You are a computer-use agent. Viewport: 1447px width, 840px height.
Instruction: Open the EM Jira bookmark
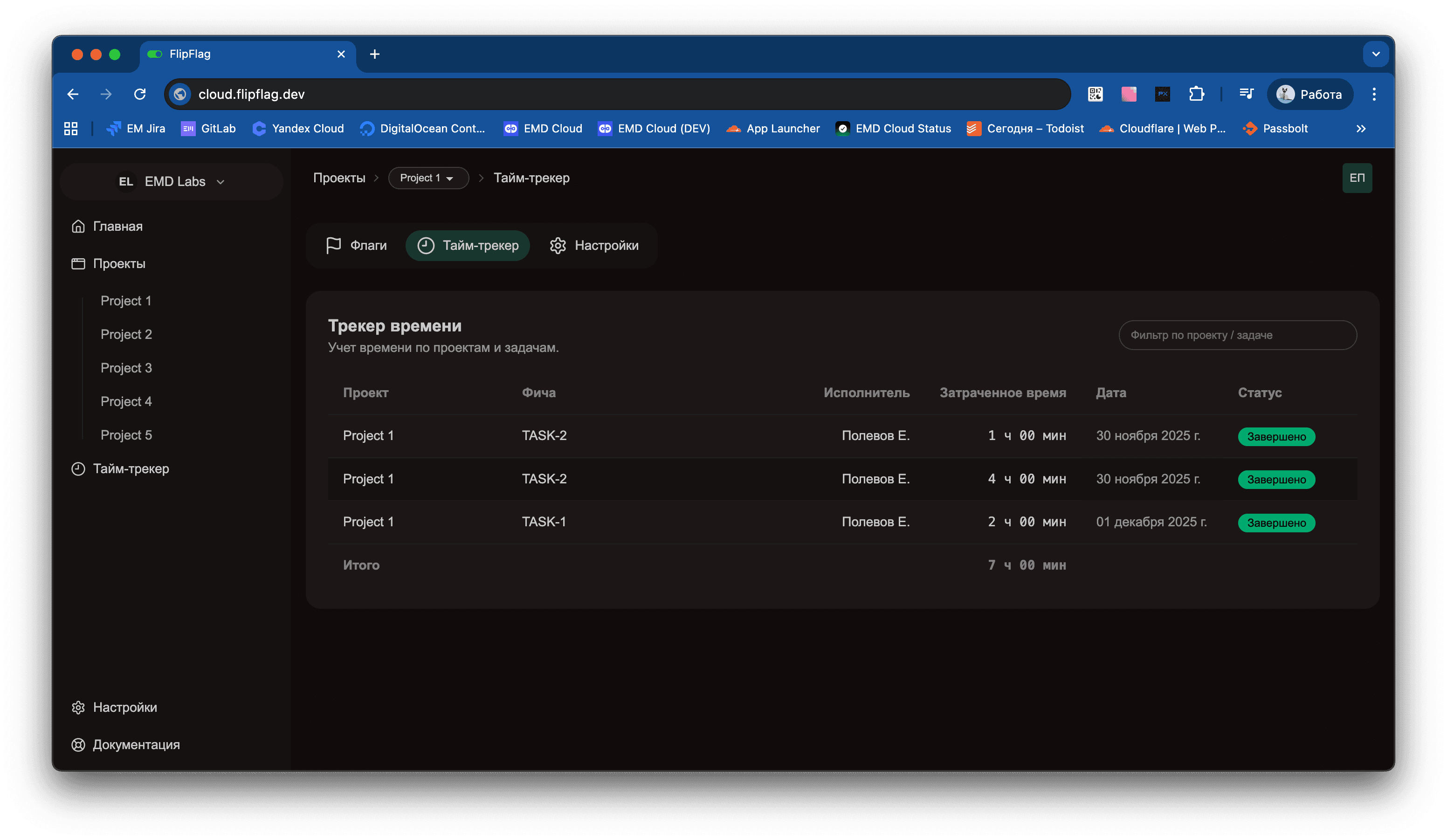pos(136,129)
